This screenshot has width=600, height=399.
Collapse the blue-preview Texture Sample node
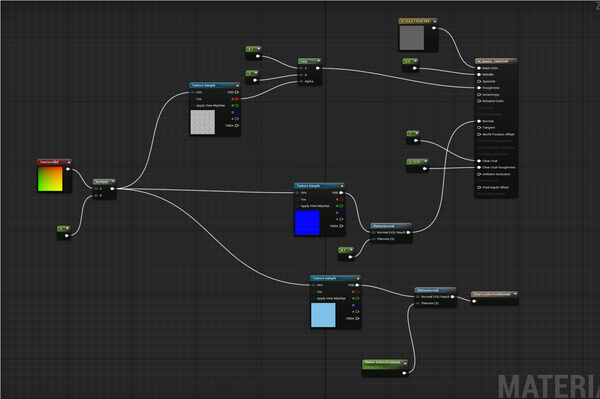pyautogui.click(x=342, y=186)
